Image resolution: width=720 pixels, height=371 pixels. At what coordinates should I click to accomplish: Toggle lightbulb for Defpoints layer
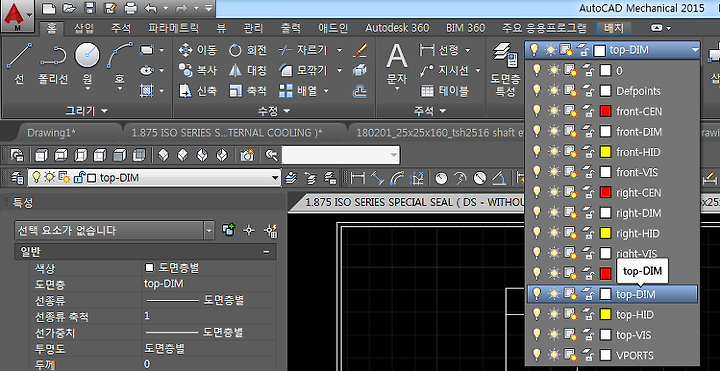click(535, 90)
